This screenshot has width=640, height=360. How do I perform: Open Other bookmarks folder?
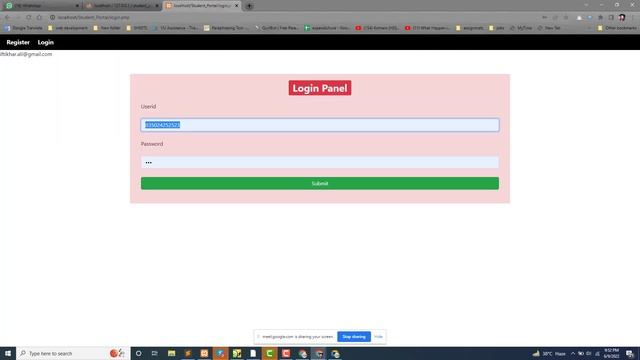617,28
